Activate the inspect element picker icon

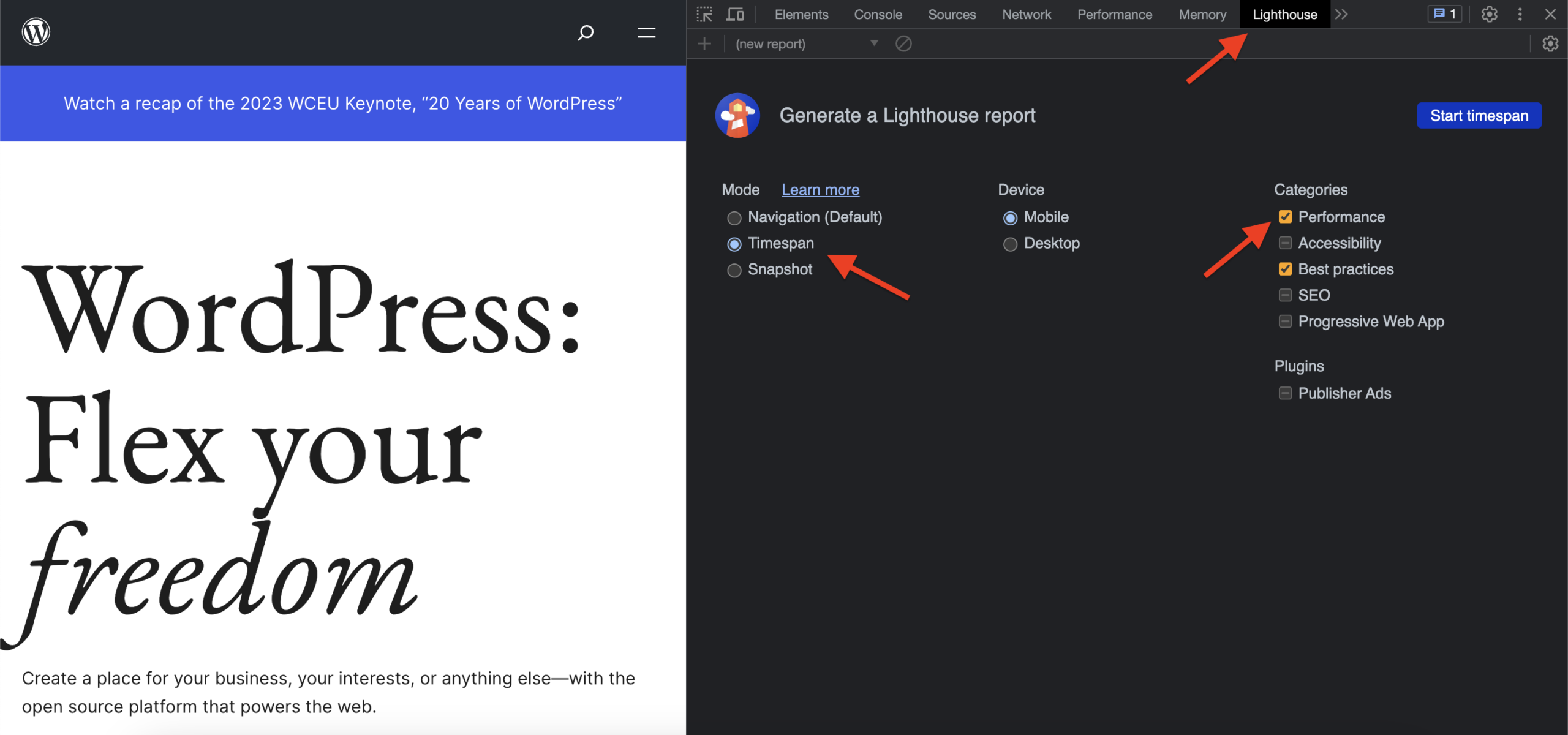pyautogui.click(x=704, y=14)
